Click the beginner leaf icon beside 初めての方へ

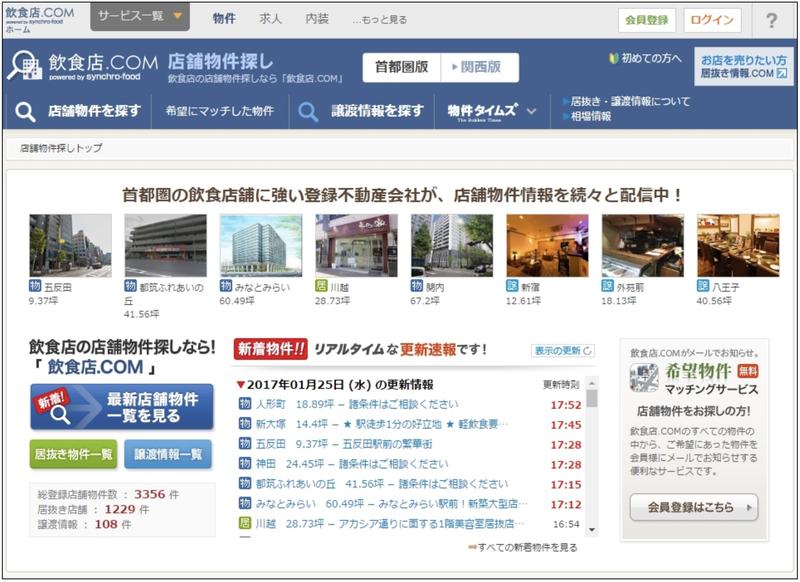[x=614, y=59]
